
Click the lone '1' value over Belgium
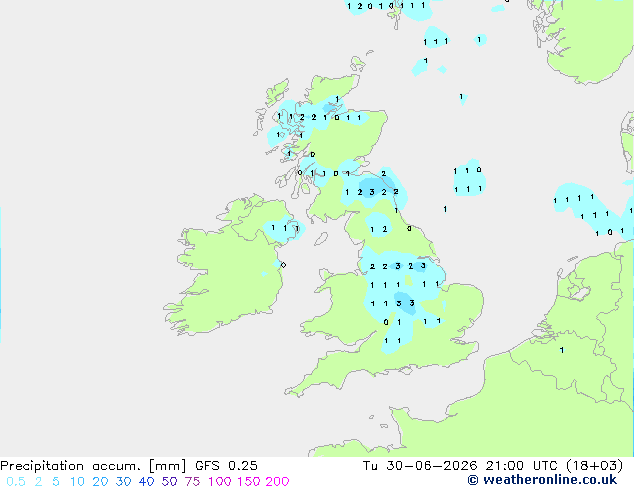coord(562,350)
